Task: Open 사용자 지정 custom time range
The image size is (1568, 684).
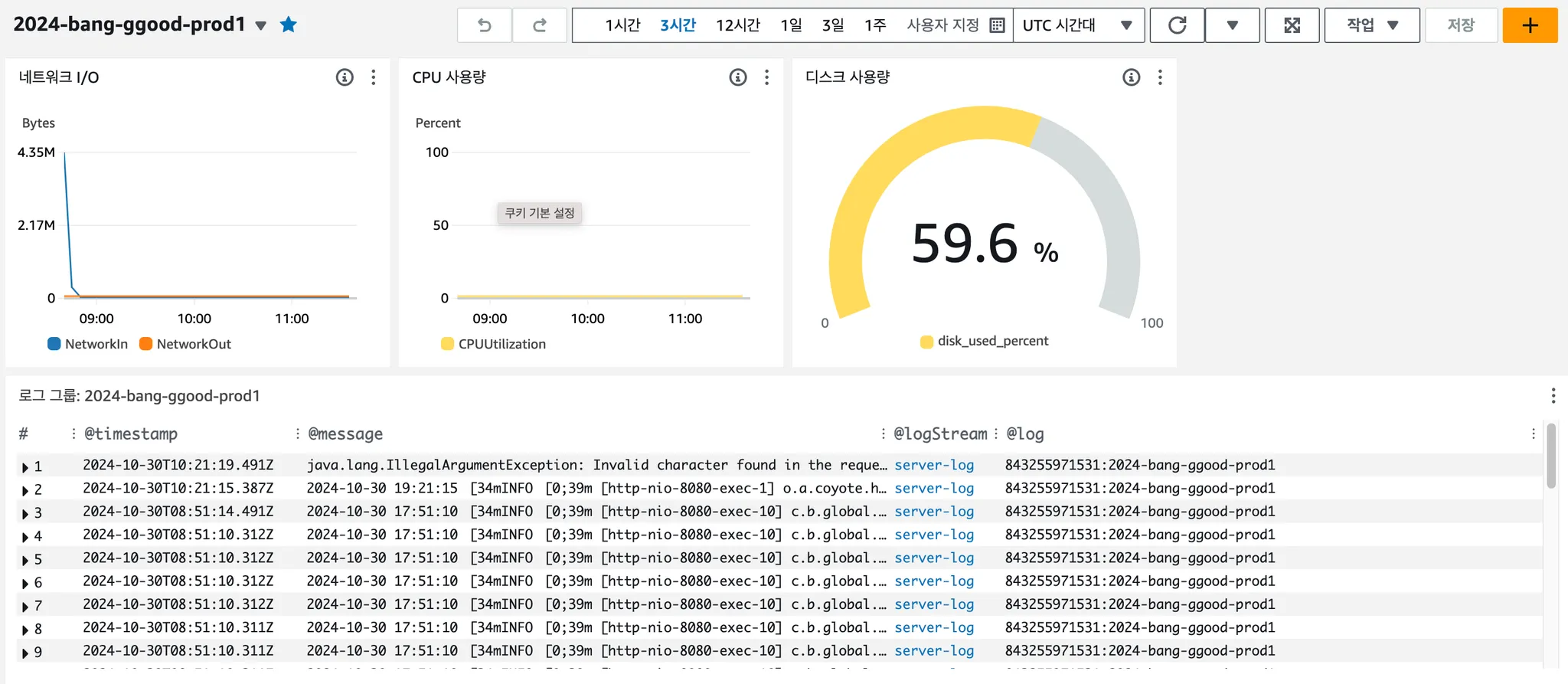Action: [x=942, y=25]
